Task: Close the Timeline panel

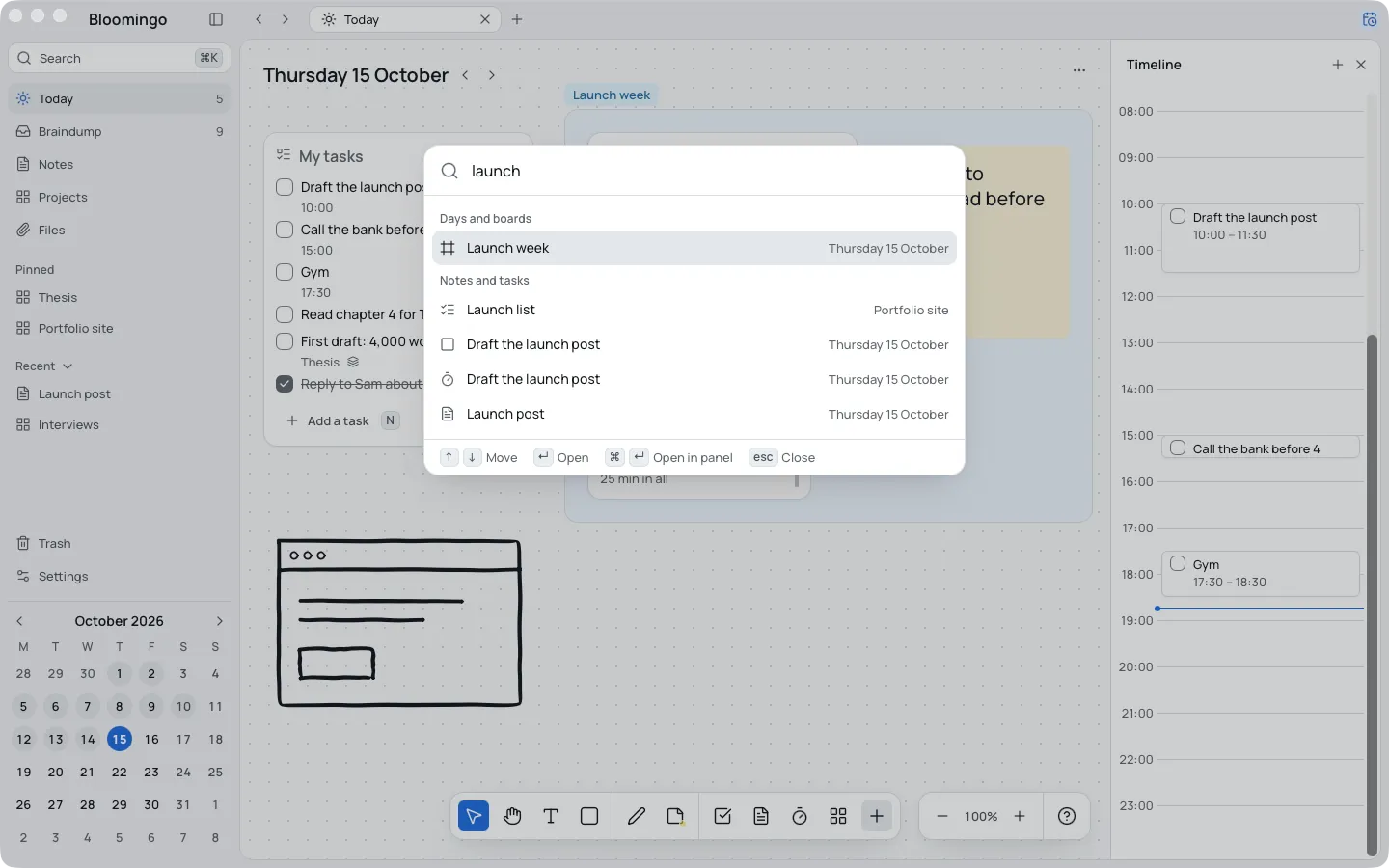Action: 1361,65
